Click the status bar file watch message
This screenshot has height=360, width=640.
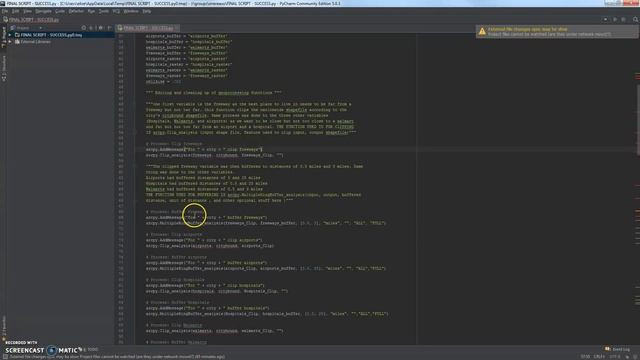point(117,357)
